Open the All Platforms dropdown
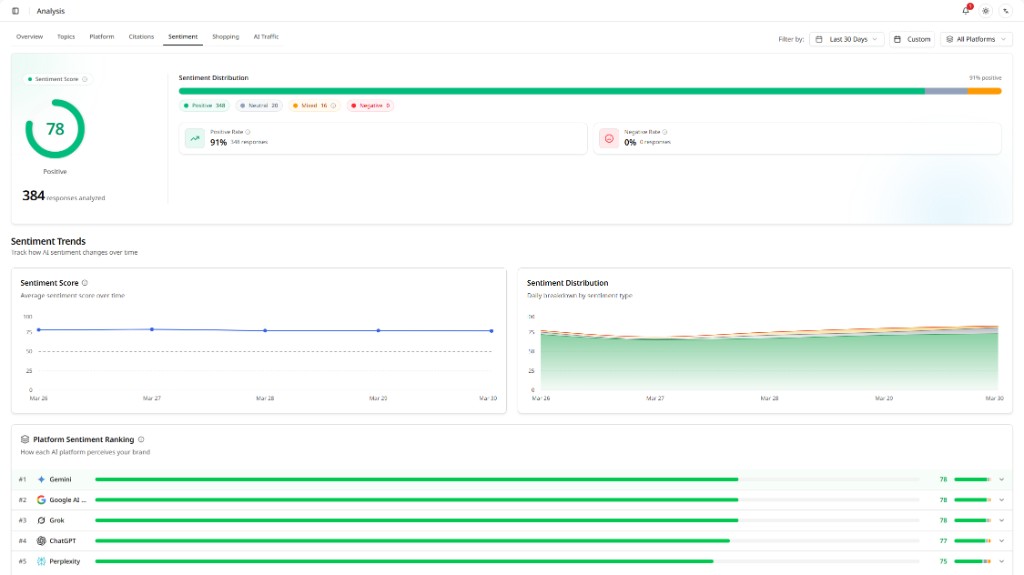 976,39
